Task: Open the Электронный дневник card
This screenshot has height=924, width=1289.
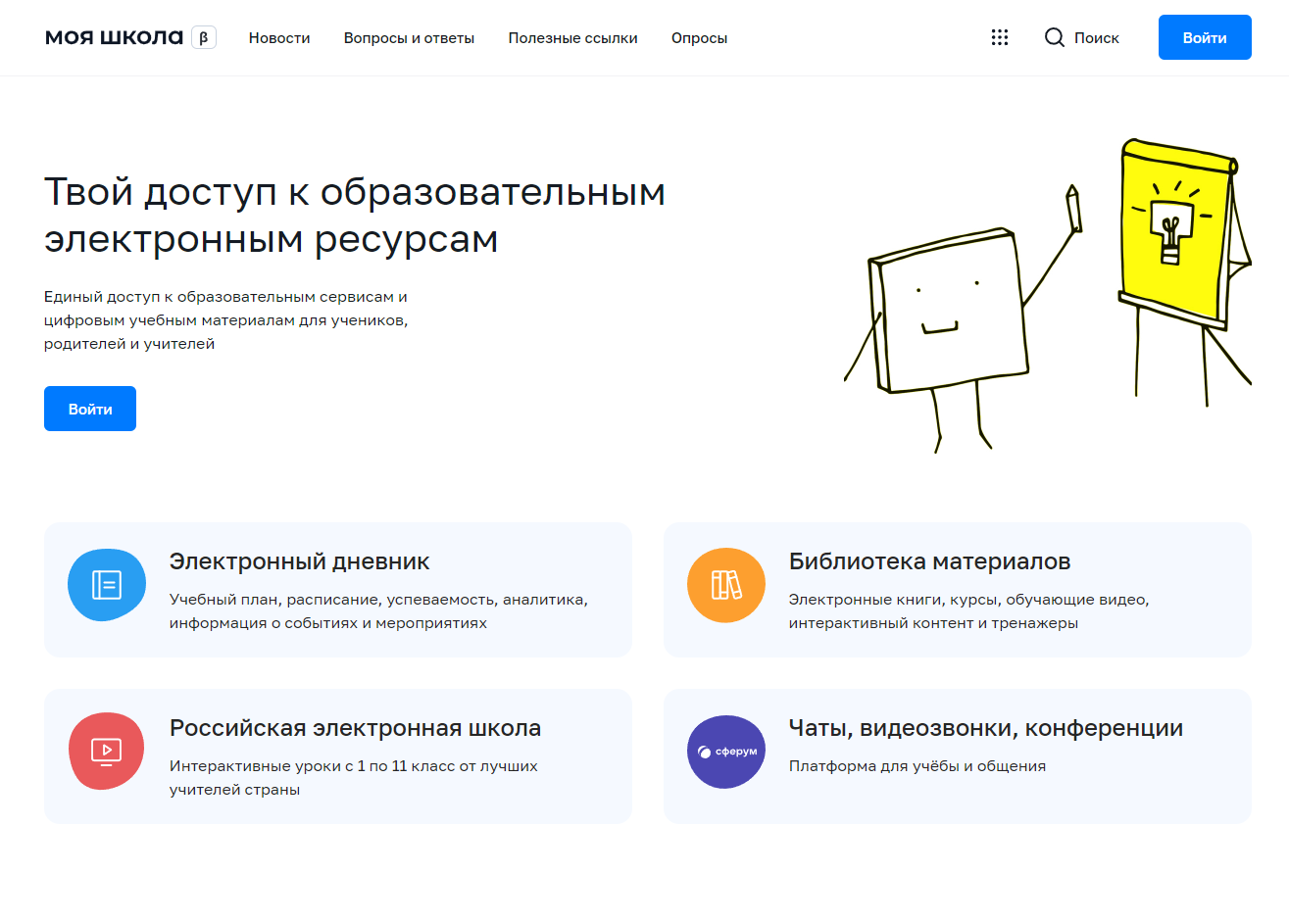Action: (x=338, y=589)
